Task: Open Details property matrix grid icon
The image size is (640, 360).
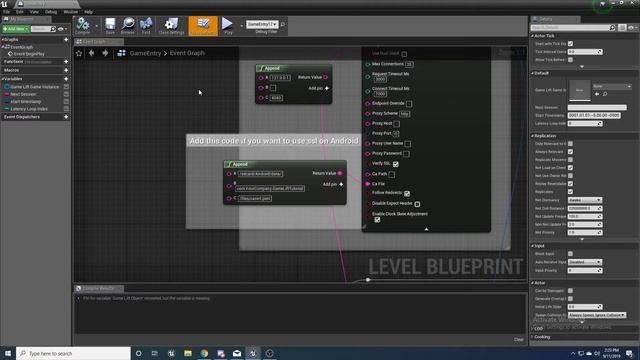Action: click(622, 28)
